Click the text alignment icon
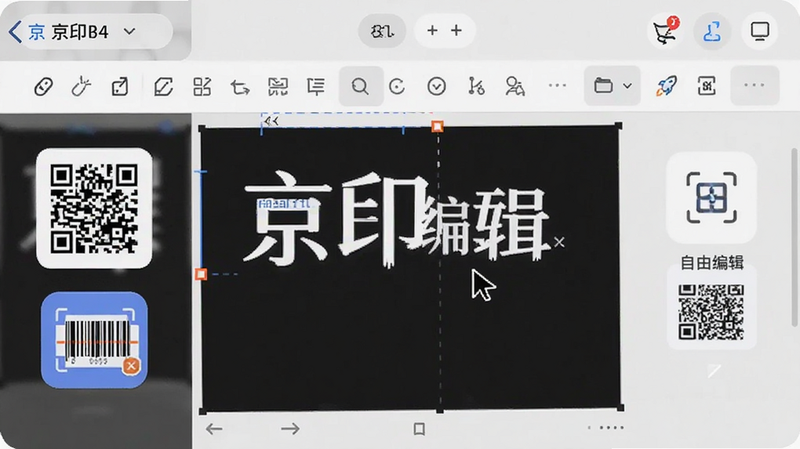Image resolution: width=800 pixels, height=449 pixels. (x=316, y=86)
